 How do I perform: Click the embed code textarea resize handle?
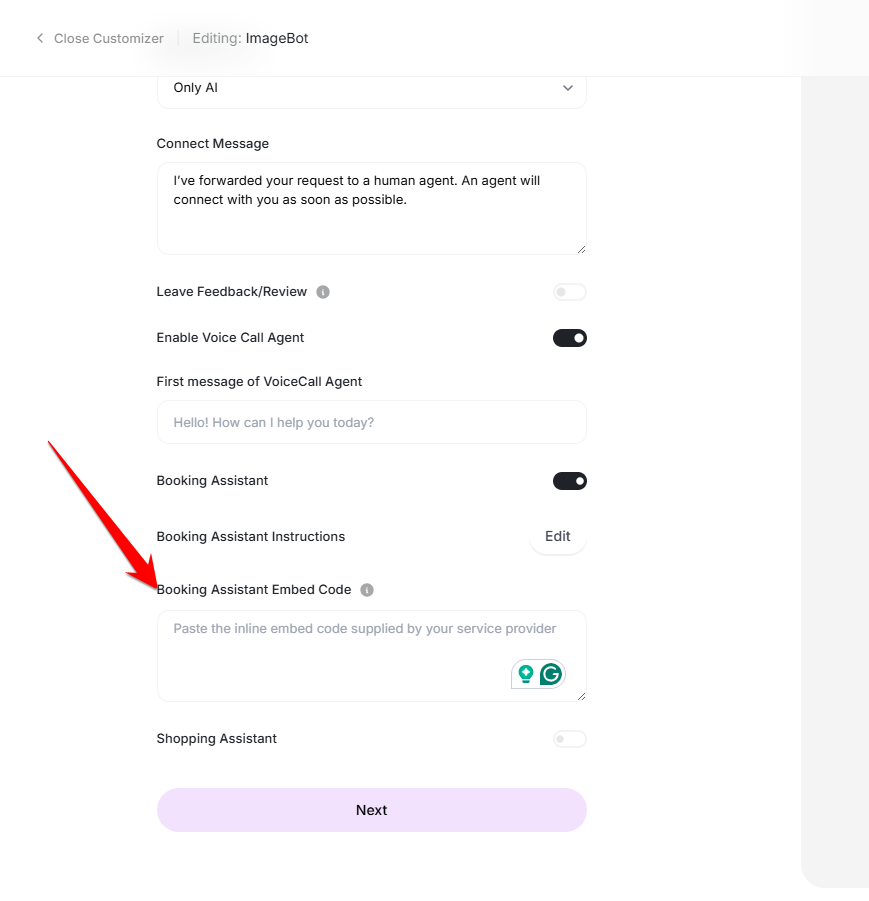tap(581, 696)
